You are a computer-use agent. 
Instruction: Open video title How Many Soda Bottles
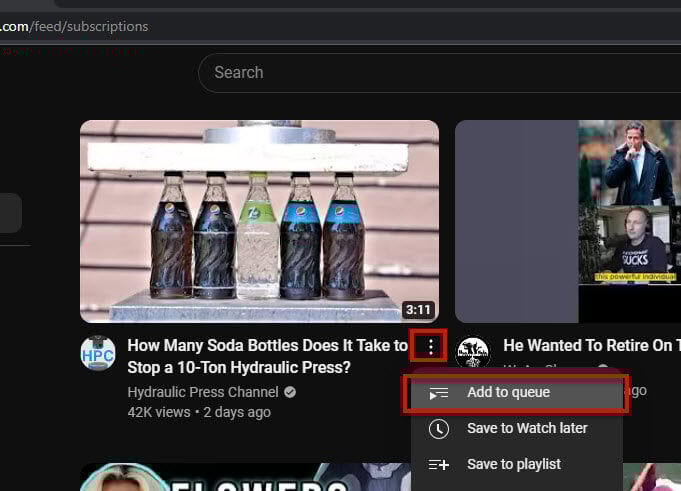point(268,356)
